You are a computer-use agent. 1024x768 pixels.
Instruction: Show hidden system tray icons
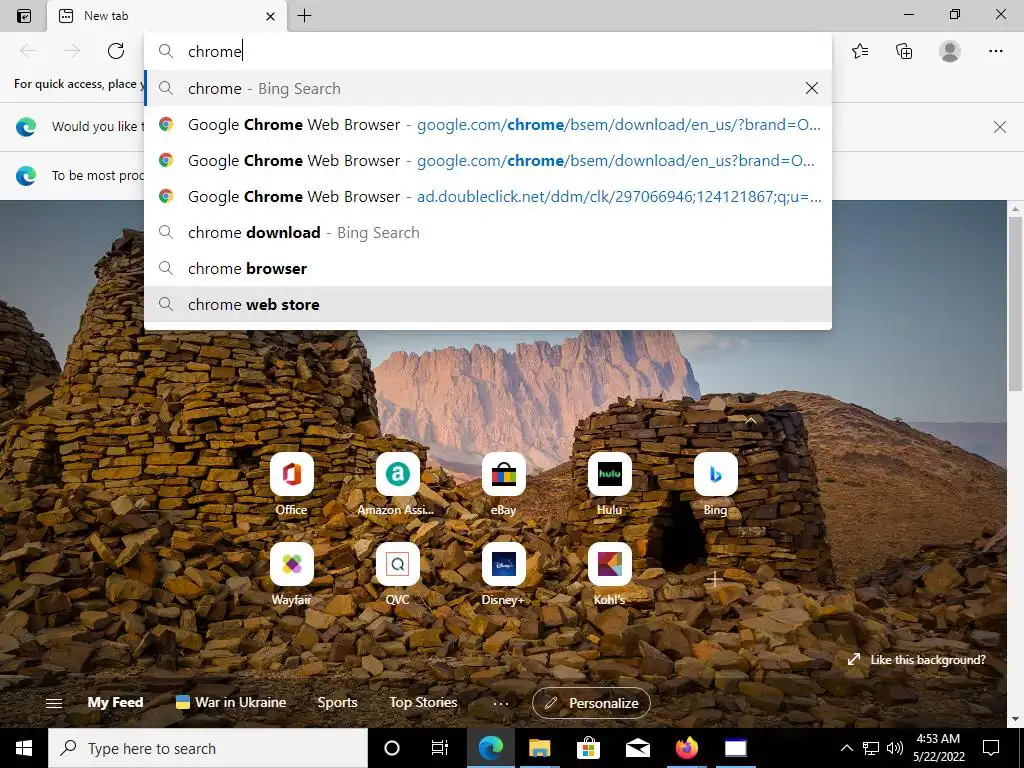point(846,748)
